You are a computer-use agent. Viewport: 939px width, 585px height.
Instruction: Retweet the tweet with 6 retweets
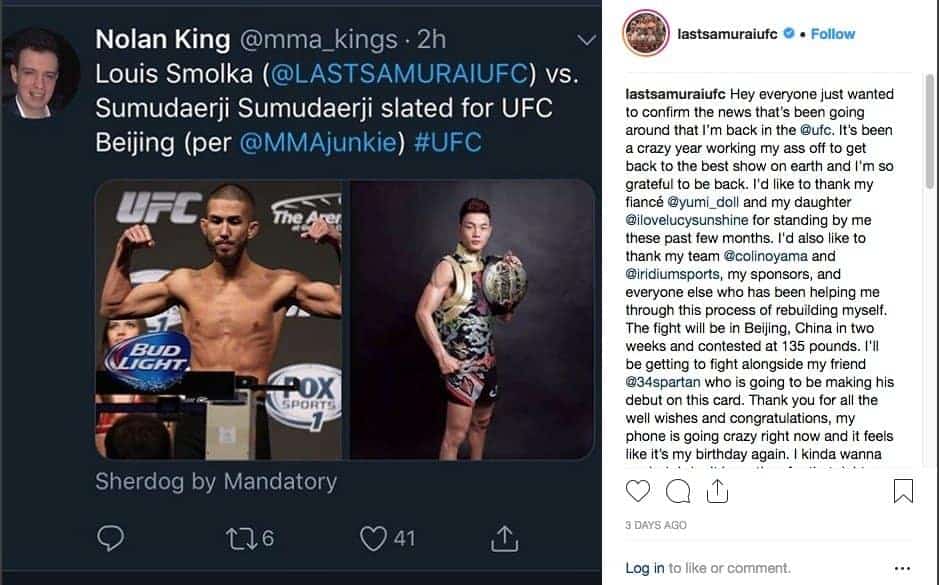pyautogui.click(x=239, y=539)
